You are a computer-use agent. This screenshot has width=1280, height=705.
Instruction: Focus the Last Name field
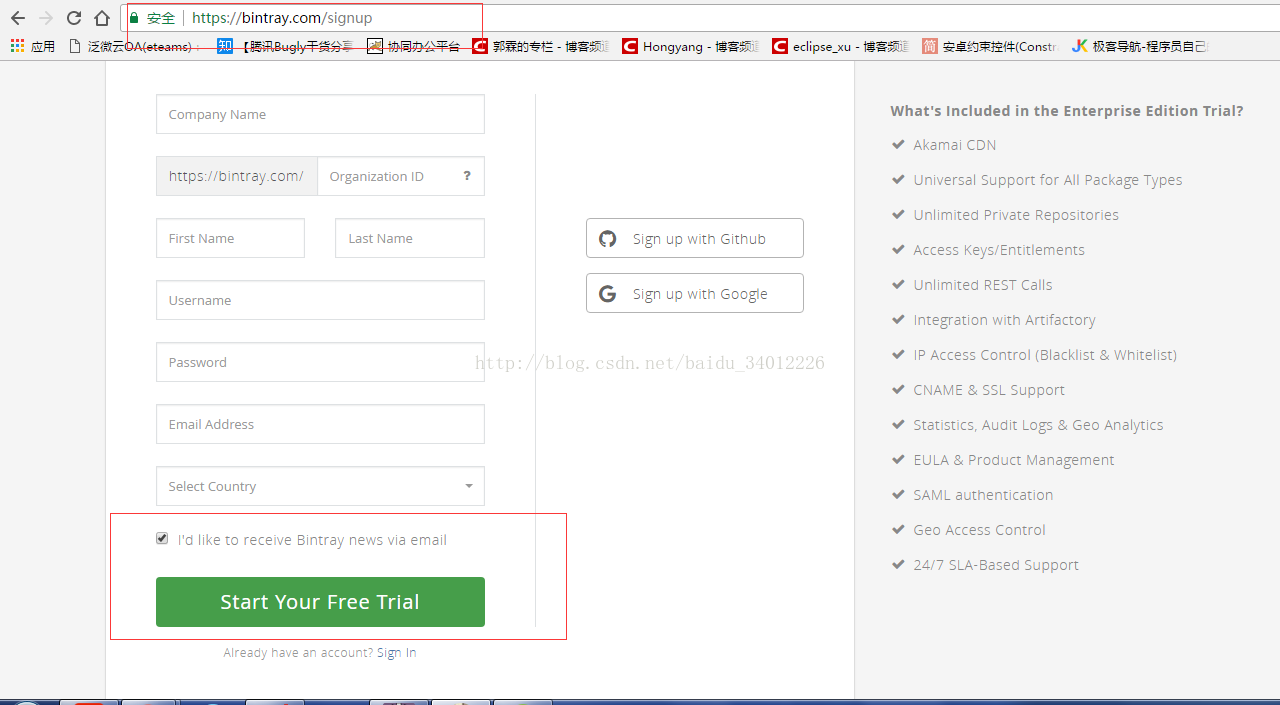pos(410,238)
